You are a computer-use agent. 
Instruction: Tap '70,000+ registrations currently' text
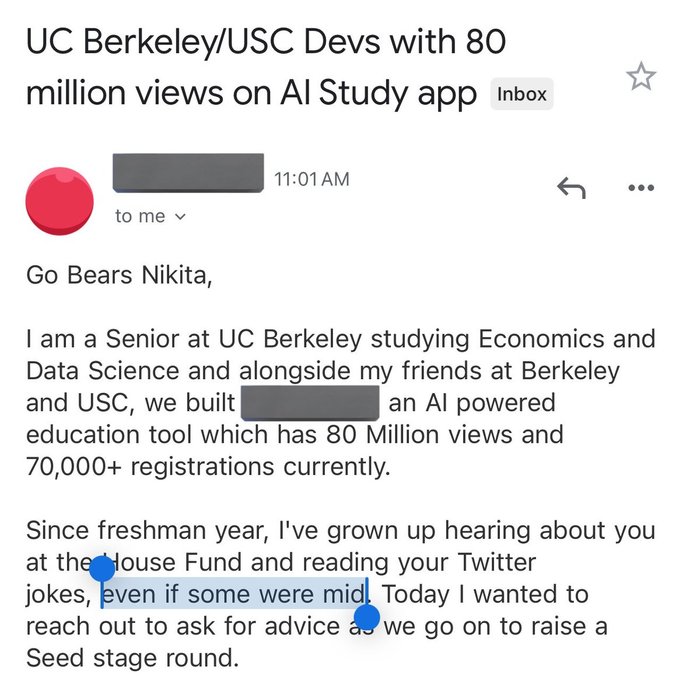208,467
